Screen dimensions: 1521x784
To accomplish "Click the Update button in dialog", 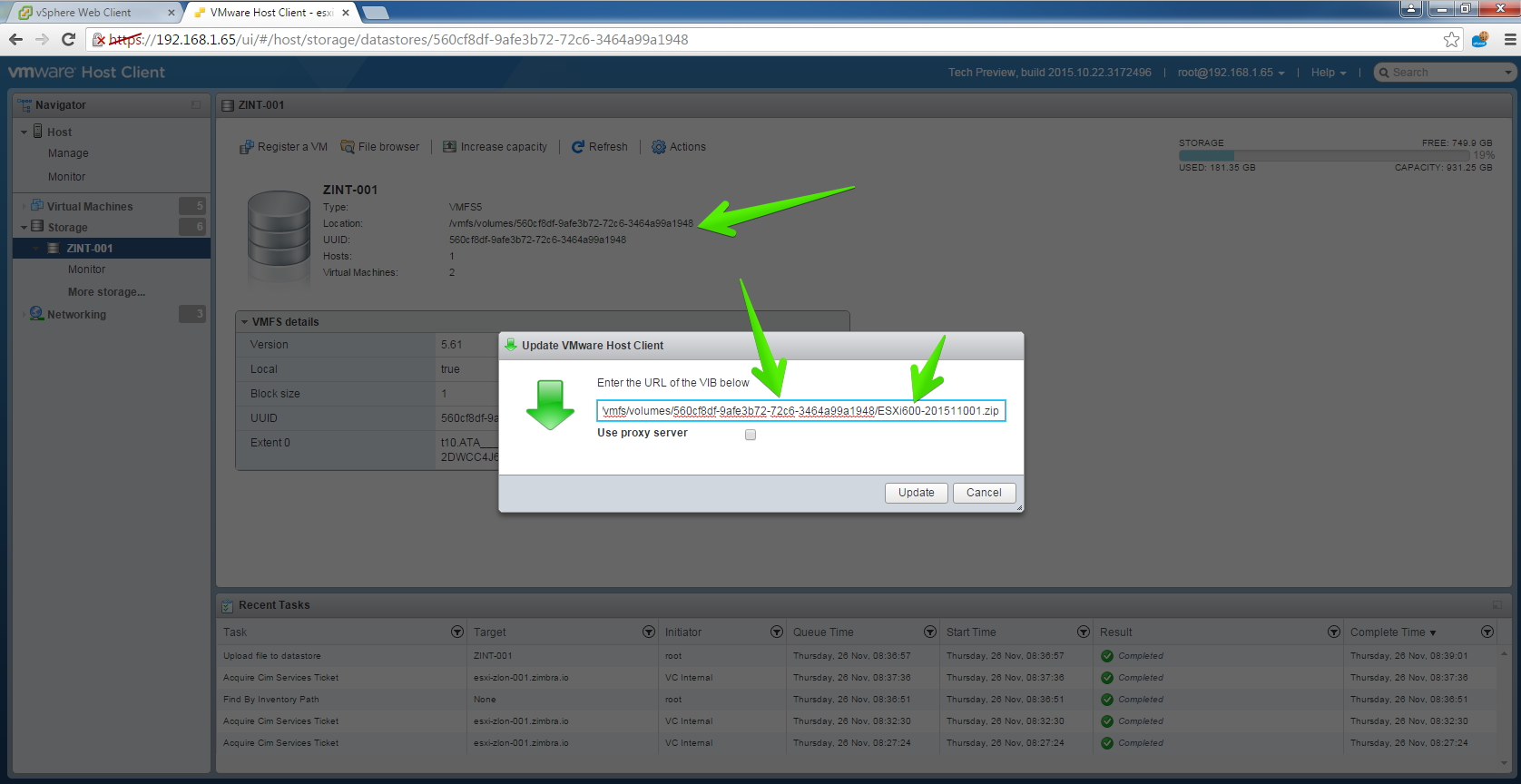I will [x=917, y=493].
